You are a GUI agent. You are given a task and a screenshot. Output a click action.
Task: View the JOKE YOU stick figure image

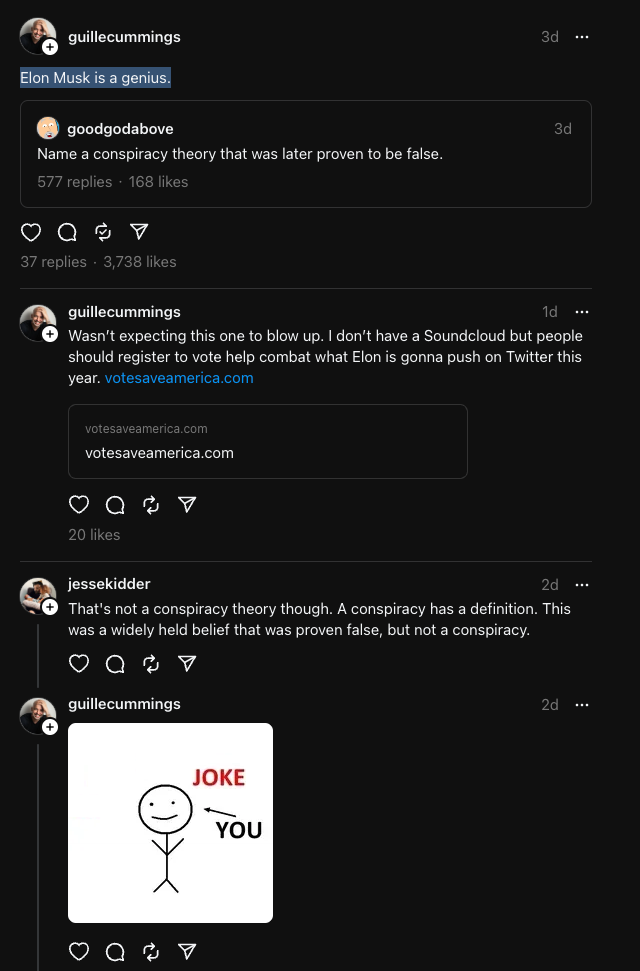(170, 823)
